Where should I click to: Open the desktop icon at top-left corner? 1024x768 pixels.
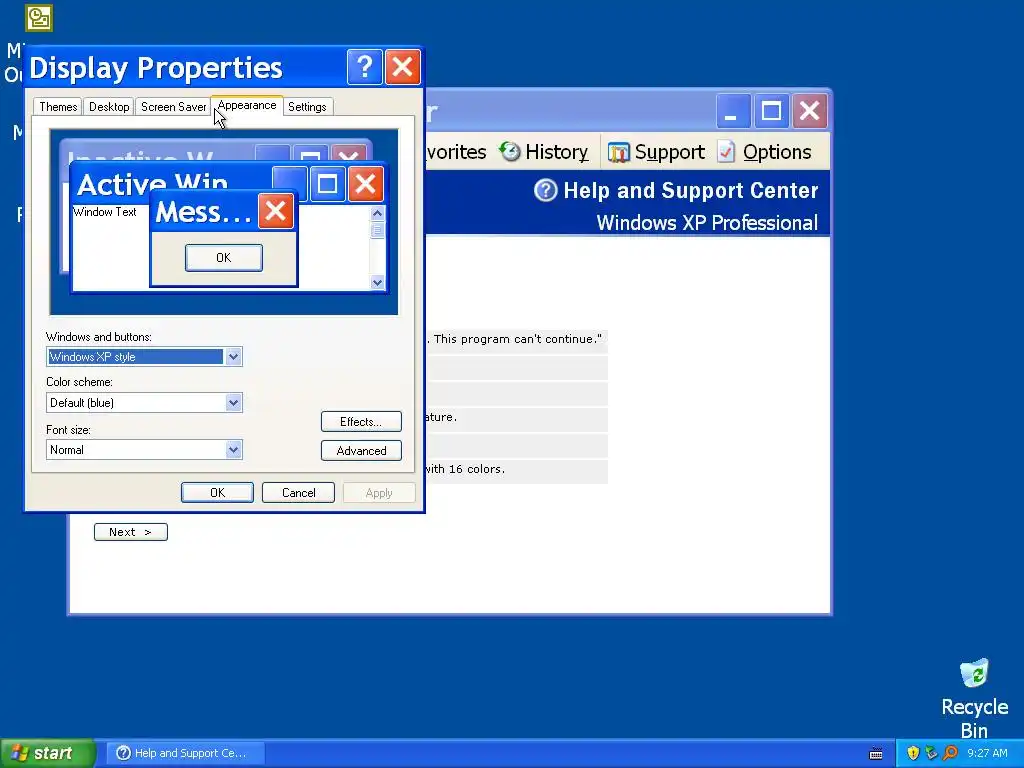(39, 18)
